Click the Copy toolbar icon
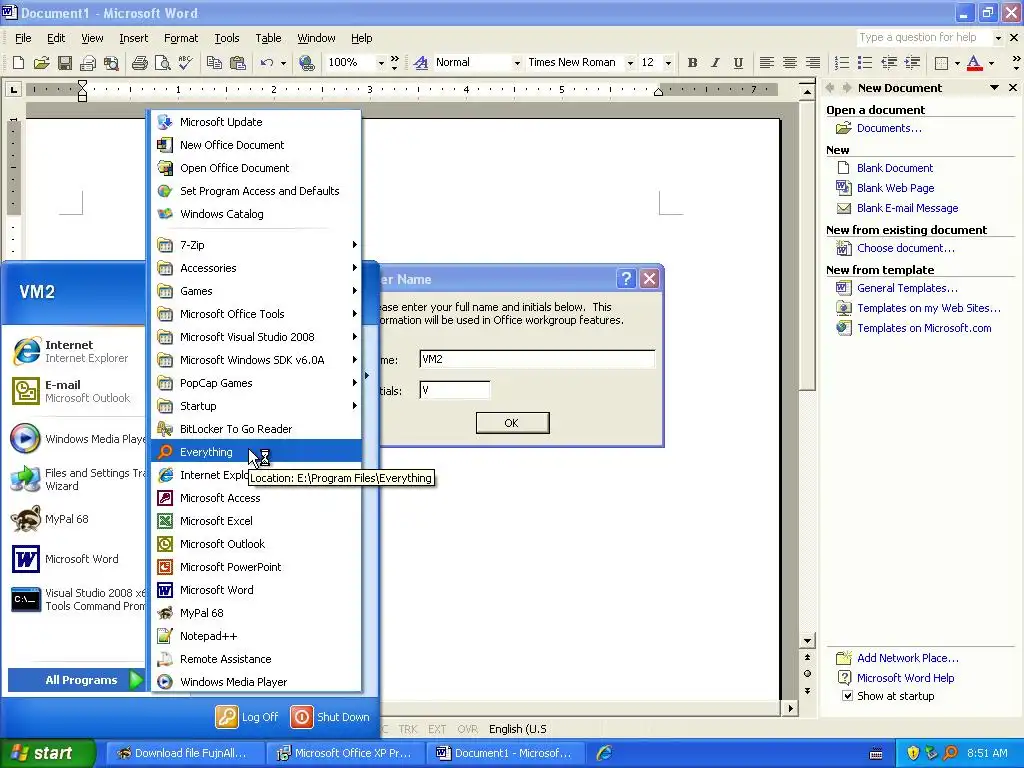 tap(214, 63)
